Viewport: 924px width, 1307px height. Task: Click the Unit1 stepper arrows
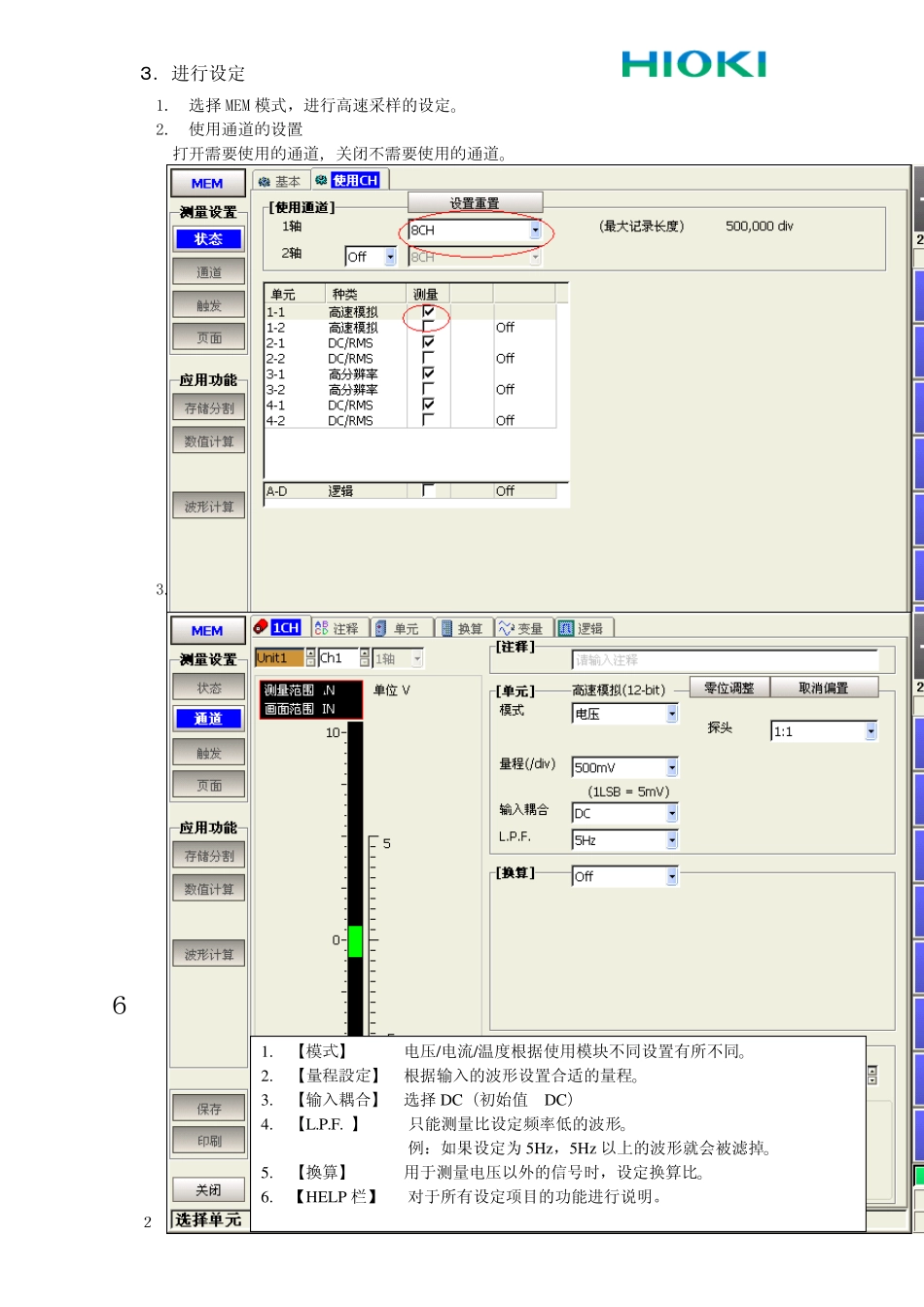pyautogui.click(x=310, y=658)
